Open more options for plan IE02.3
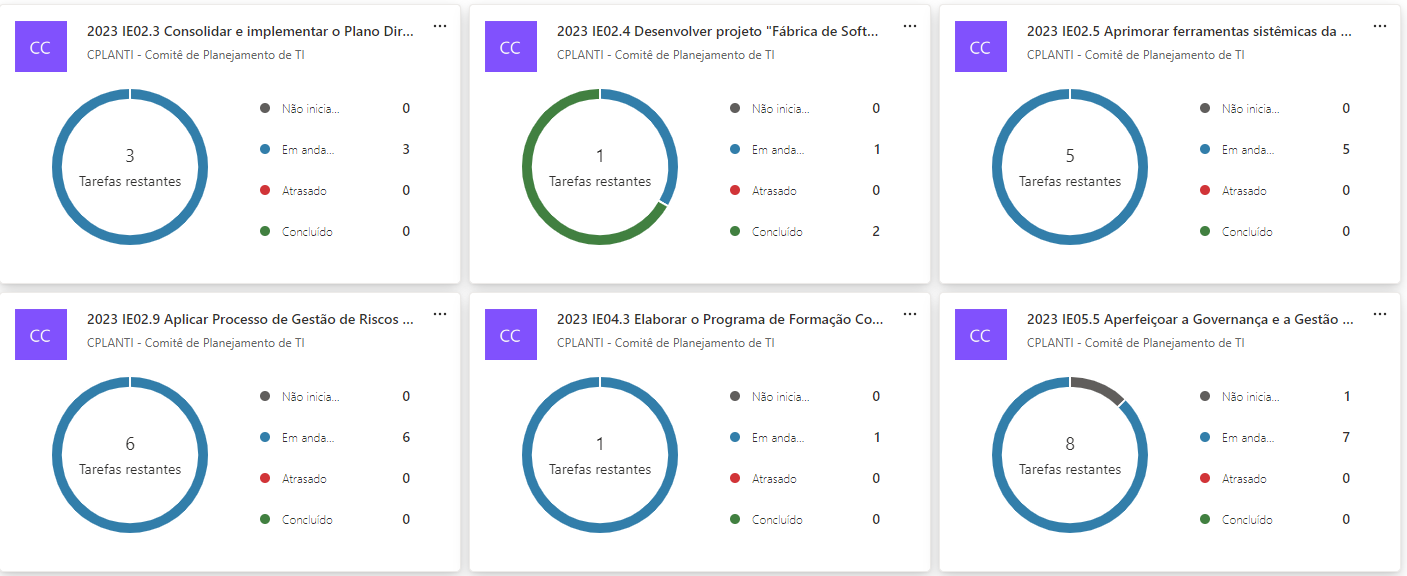 [x=440, y=26]
